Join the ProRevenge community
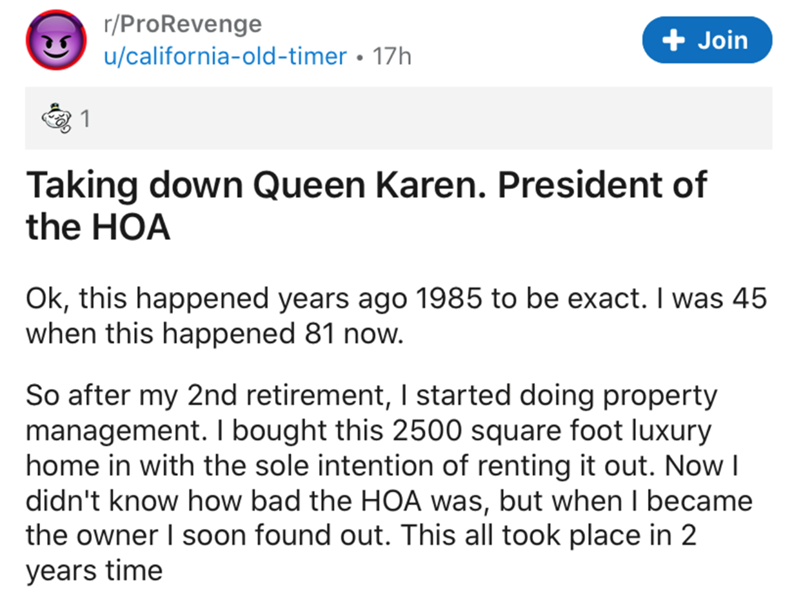Viewport: 800px width, 608px height. click(707, 41)
